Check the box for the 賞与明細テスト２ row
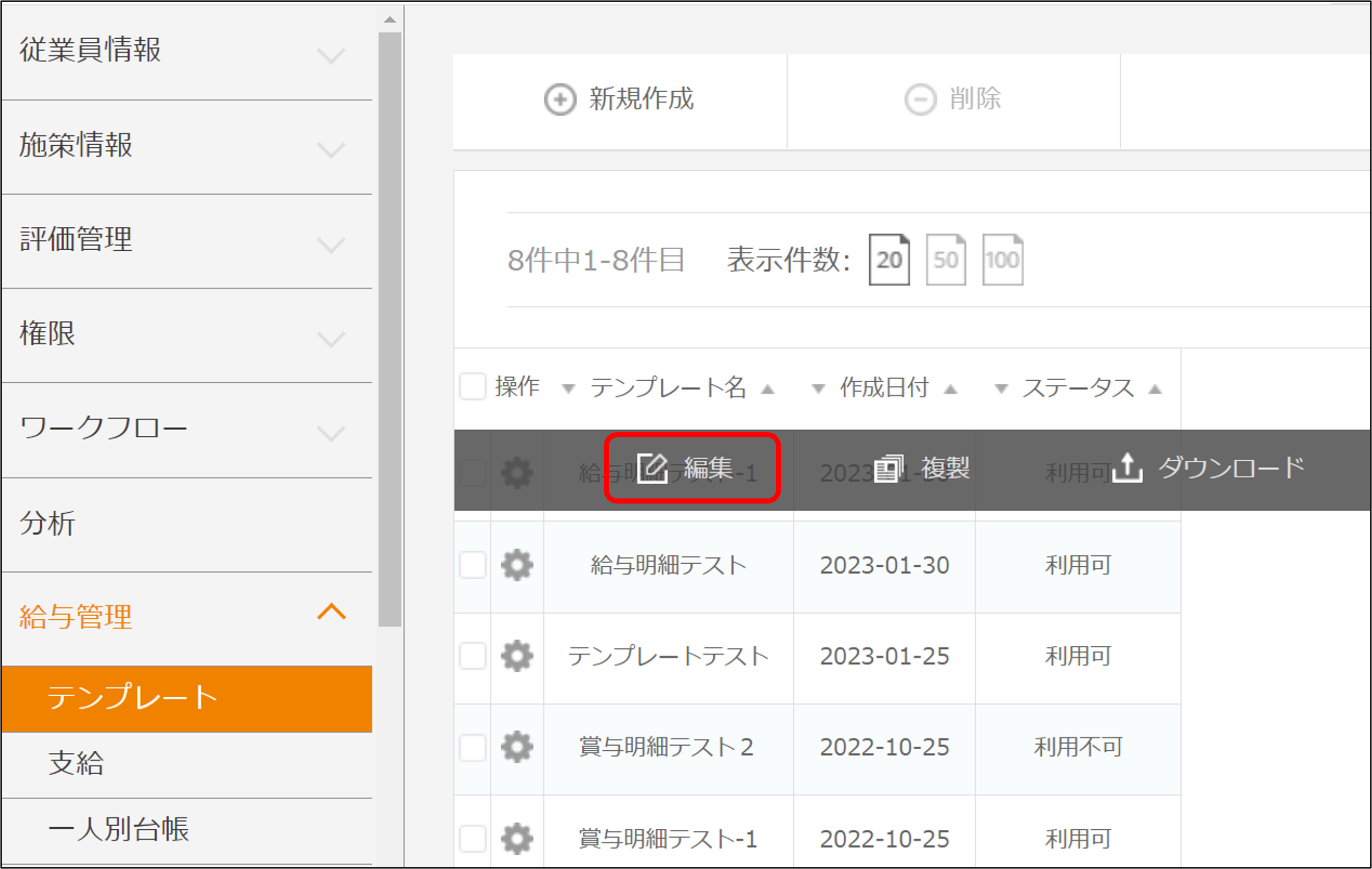 (472, 747)
